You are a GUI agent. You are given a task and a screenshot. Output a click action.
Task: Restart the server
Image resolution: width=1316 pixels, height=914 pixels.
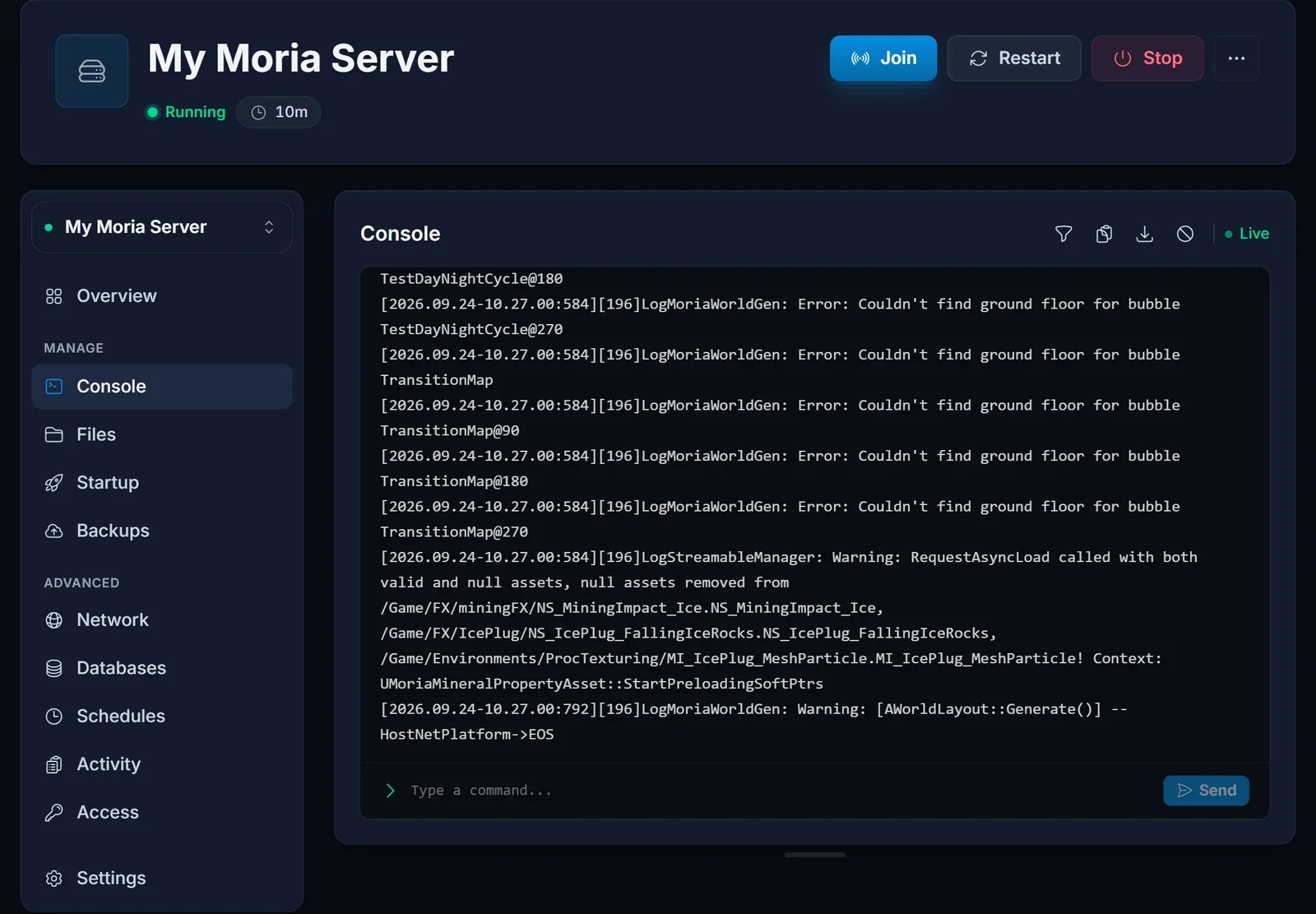click(1014, 58)
